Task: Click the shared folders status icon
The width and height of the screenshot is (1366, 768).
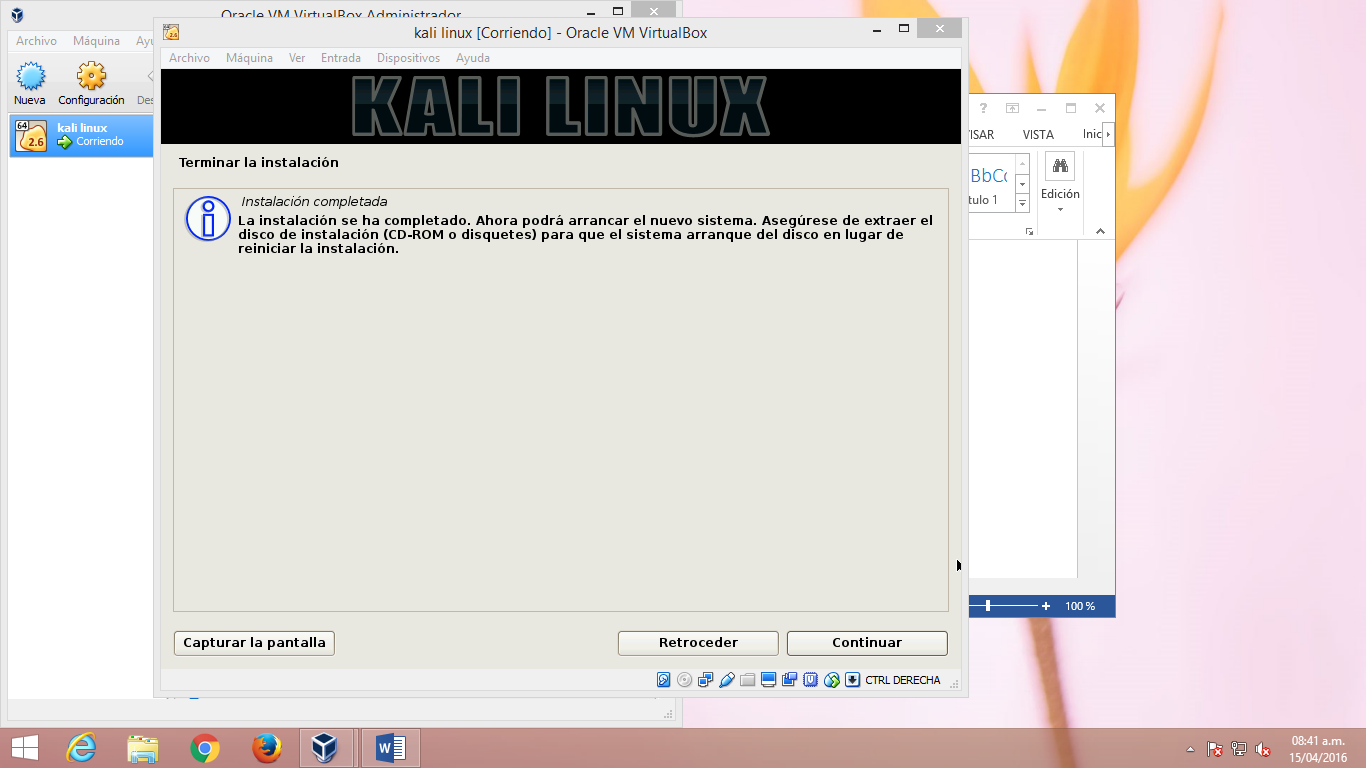Action: (x=746, y=679)
